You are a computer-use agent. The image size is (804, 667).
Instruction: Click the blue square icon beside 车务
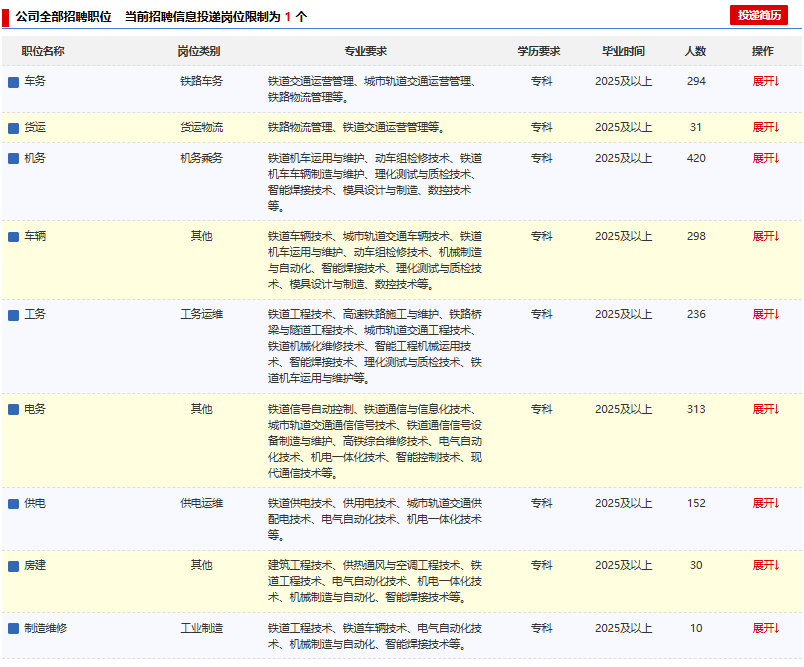coord(13,82)
